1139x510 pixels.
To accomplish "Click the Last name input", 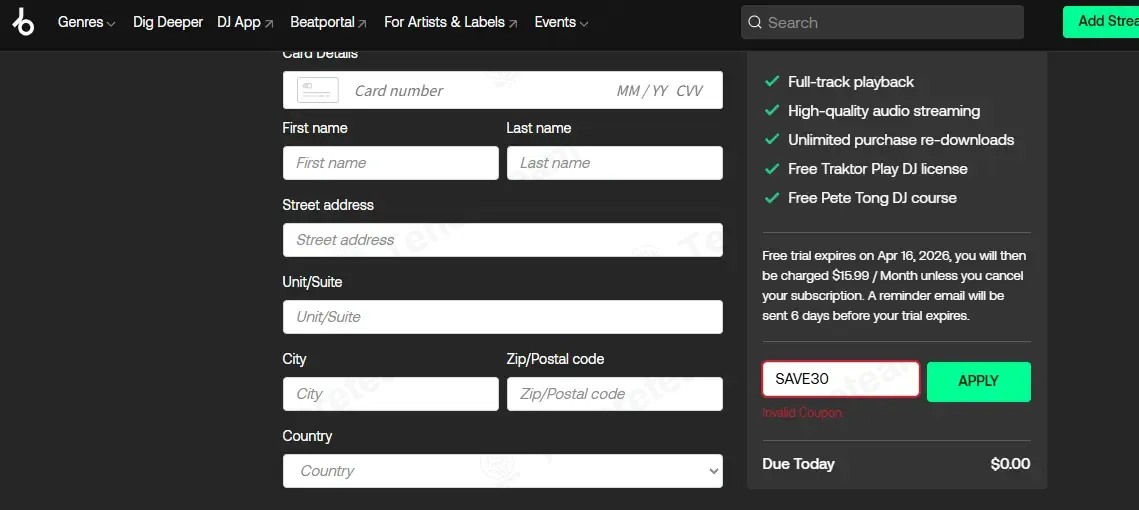I will [x=615, y=163].
